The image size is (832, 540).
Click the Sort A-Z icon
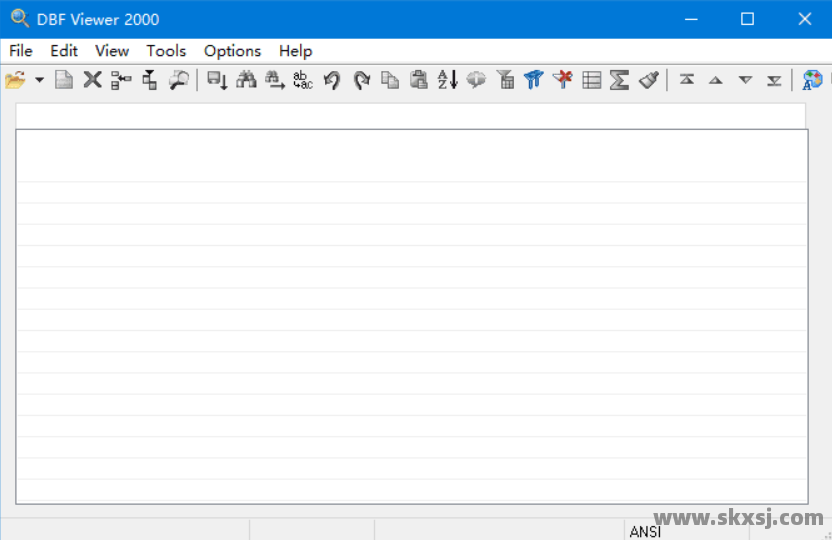tap(447, 80)
